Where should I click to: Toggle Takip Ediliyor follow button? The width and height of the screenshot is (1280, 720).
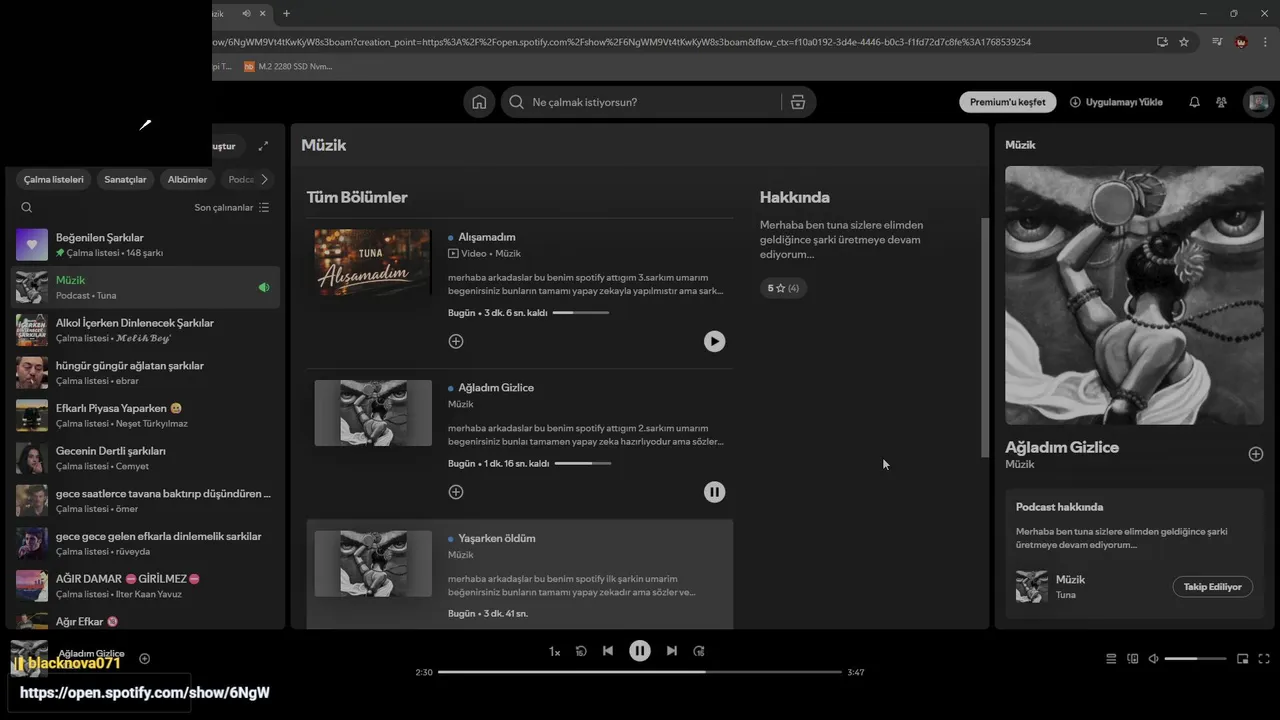click(1212, 587)
